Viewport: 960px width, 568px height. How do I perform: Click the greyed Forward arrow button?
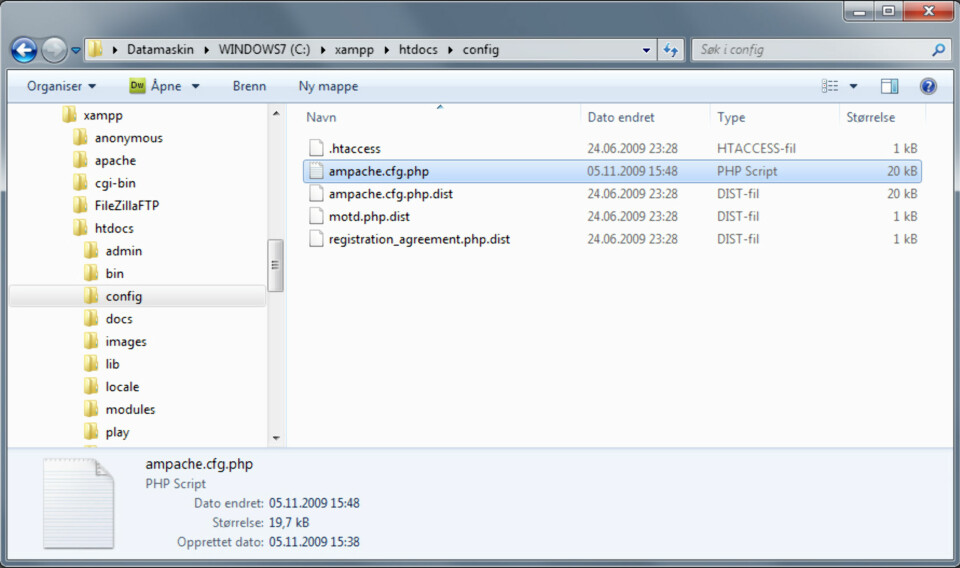(54, 50)
